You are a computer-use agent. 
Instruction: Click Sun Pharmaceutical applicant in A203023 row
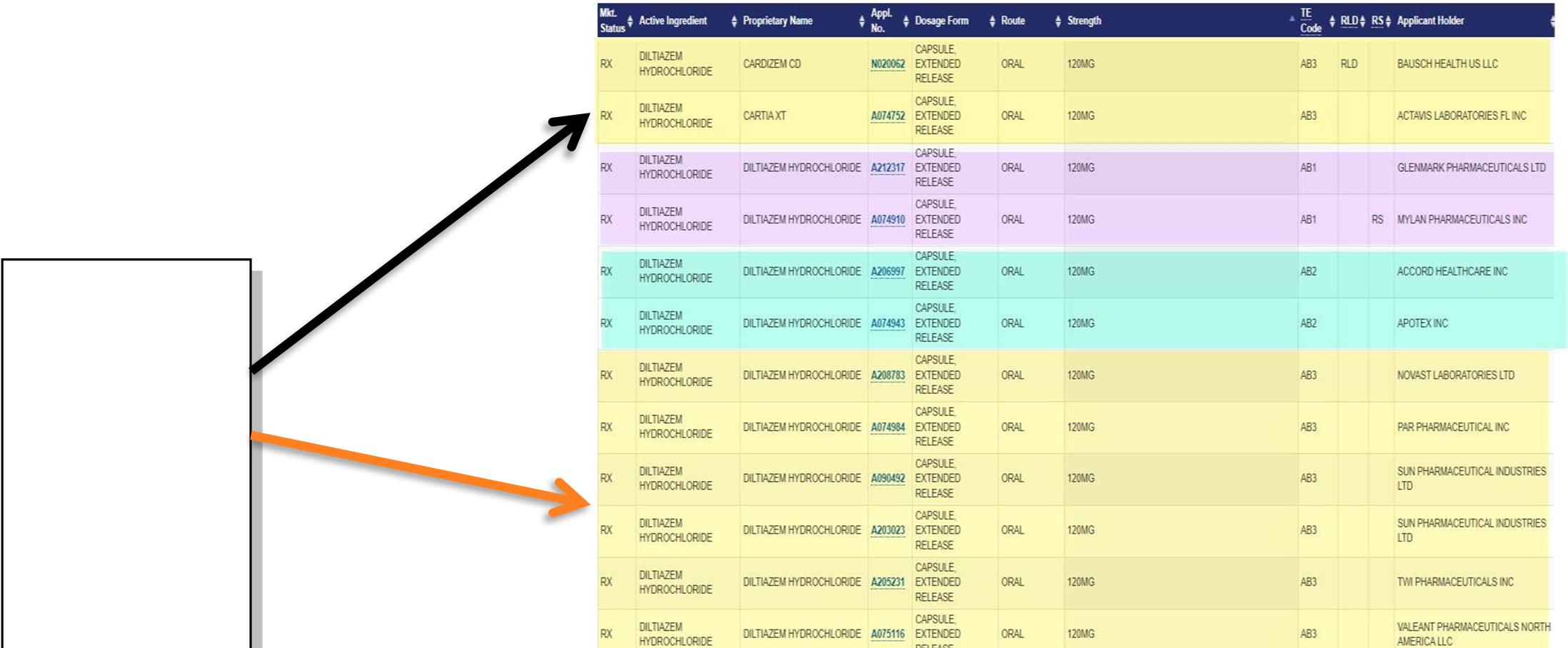[x=1472, y=530]
